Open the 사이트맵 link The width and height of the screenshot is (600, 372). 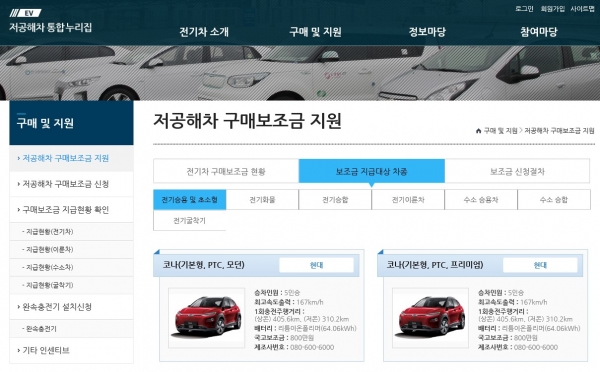pos(582,9)
